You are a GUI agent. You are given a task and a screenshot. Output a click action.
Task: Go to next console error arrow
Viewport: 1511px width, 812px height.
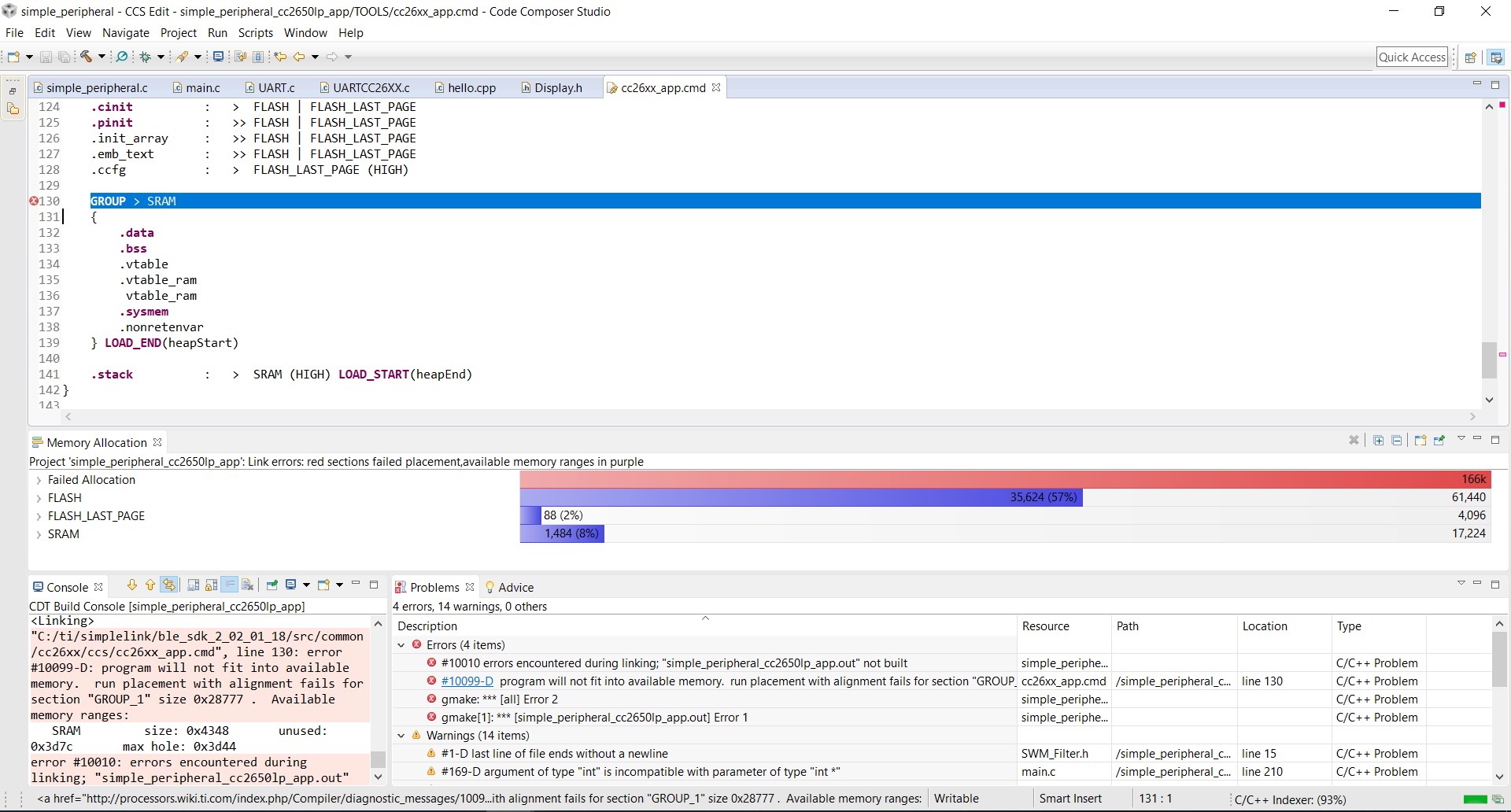pos(132,585)
